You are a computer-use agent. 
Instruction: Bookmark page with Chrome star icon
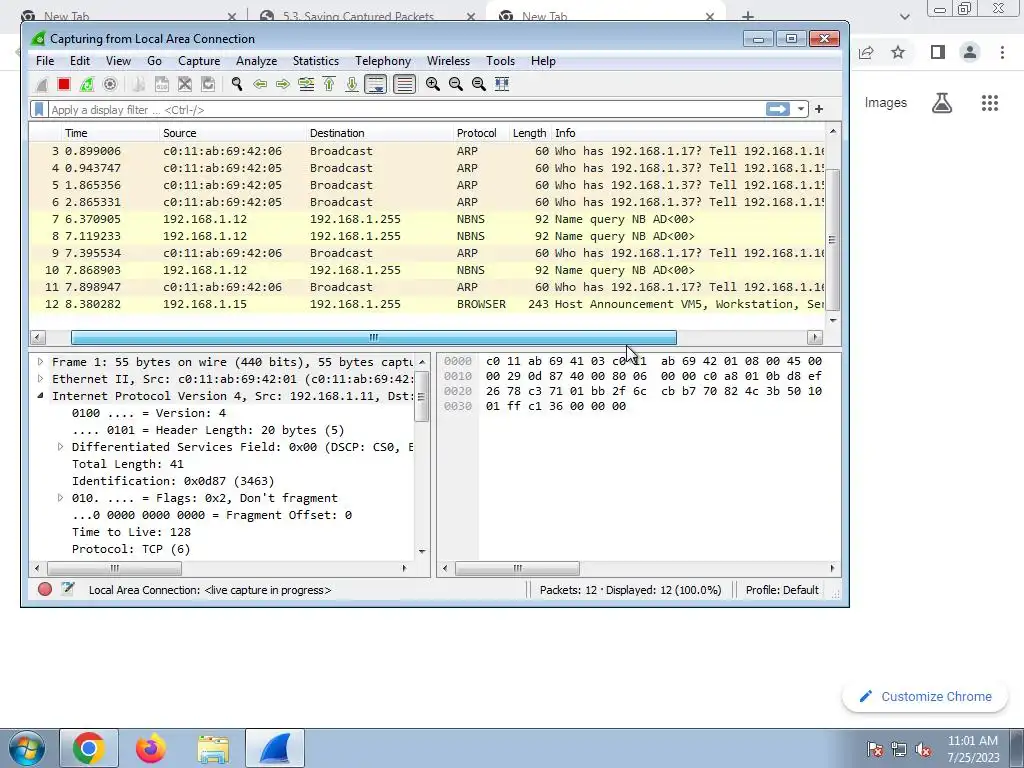point(898,52)
